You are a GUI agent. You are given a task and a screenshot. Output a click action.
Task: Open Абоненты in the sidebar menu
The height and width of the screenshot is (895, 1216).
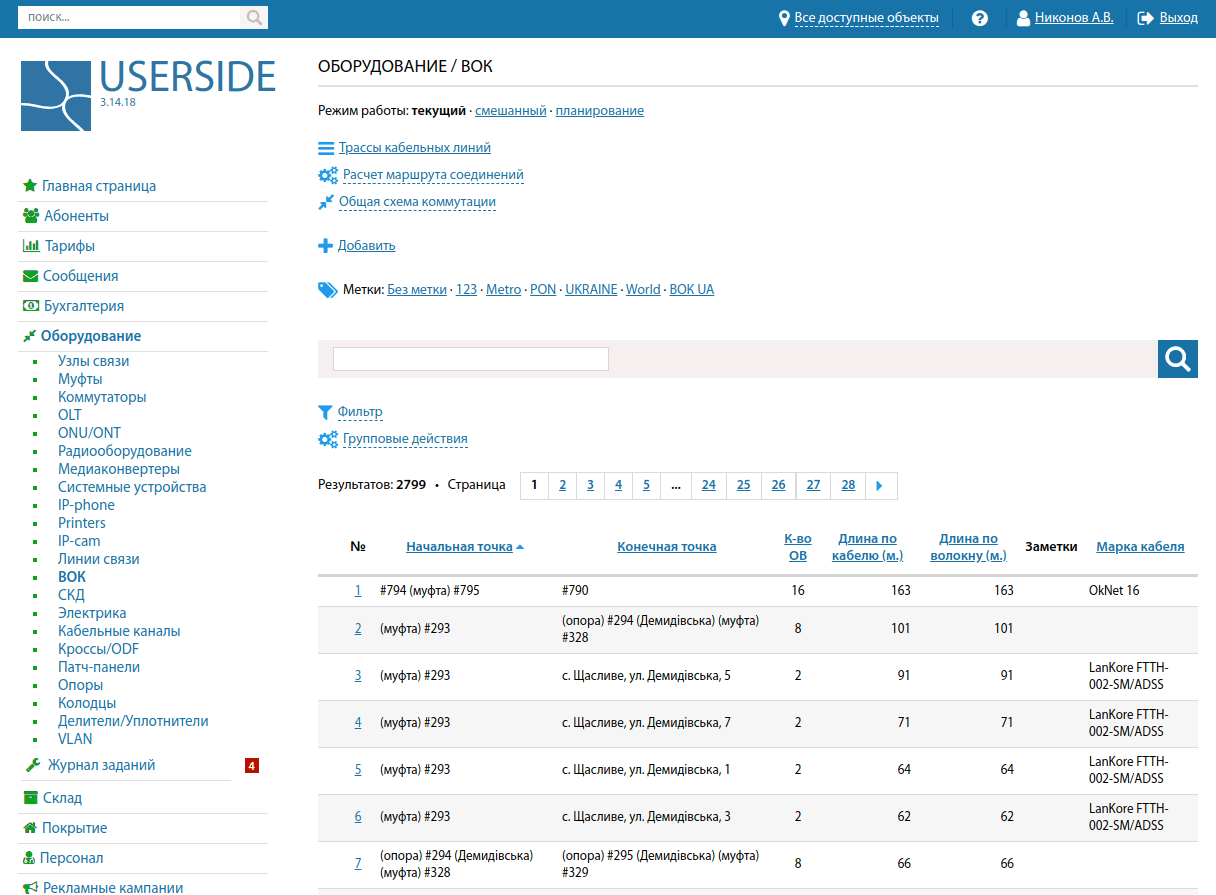coord(76,216)
